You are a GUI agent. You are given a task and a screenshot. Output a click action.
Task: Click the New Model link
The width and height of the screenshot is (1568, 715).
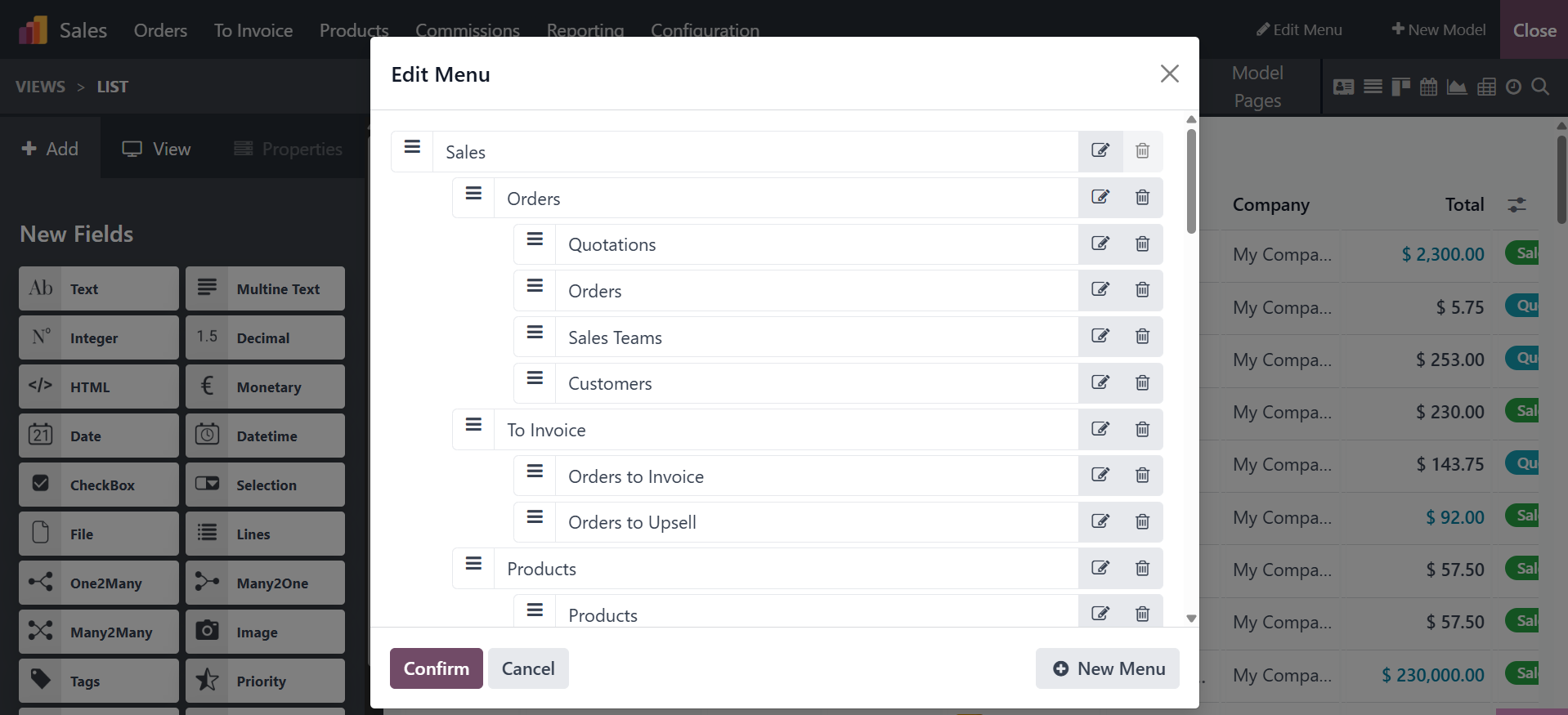click(1438, 29)
